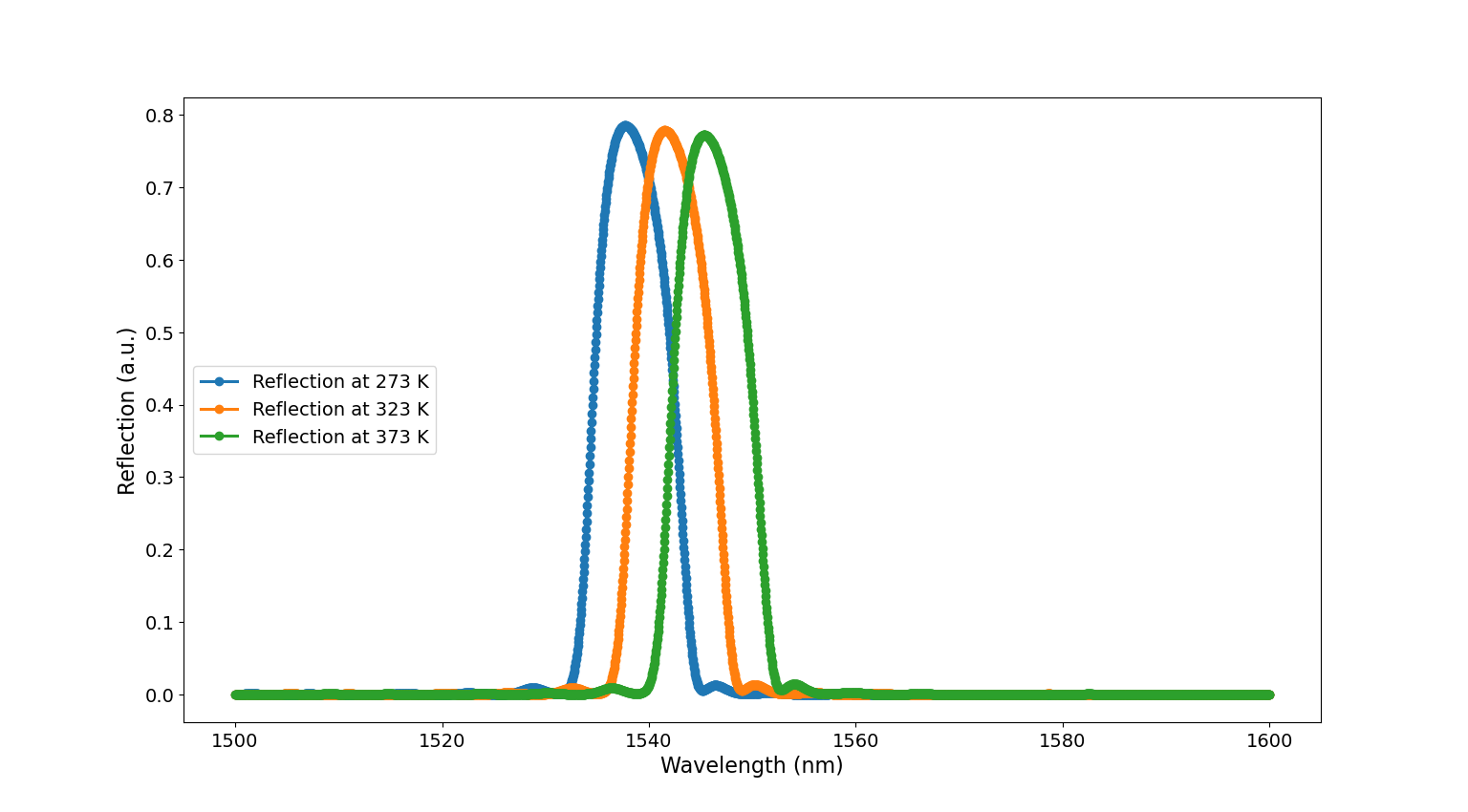
Task: Select the 'Reflection at 323 K' legend label
Action: point(340,410)
